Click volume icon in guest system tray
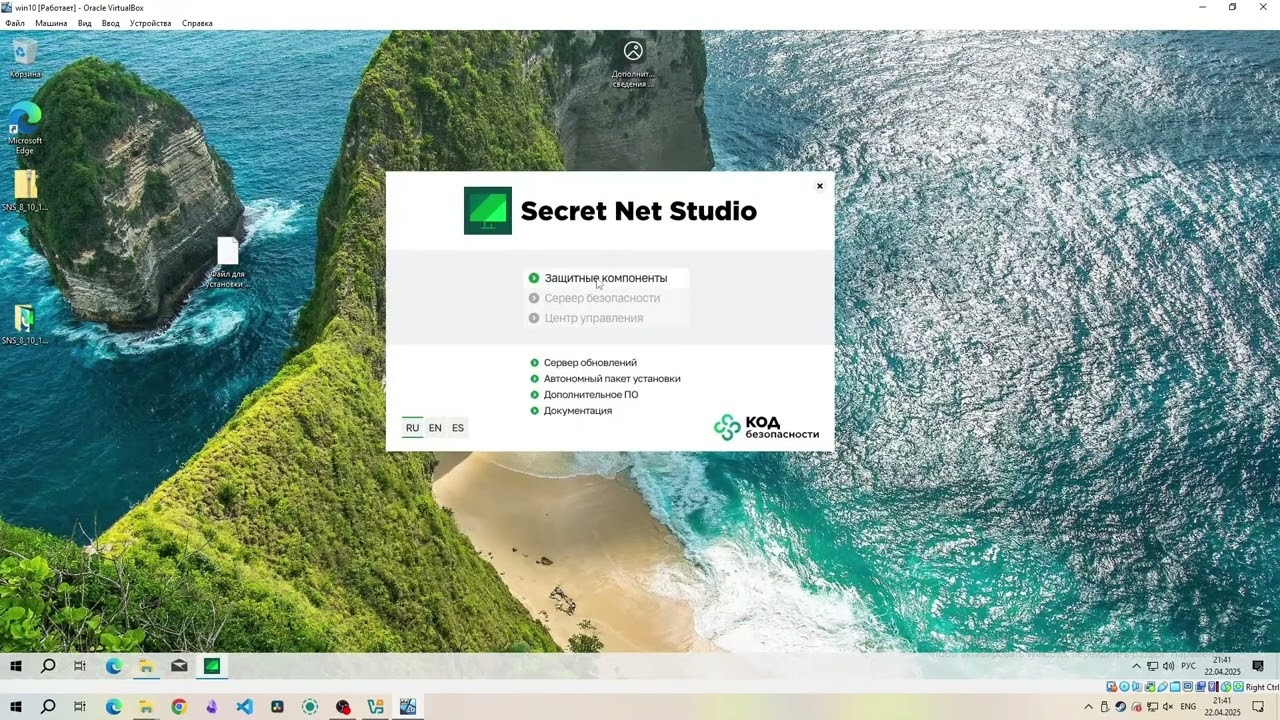Image resolution: width=1280 pixels, height=720 pixels. click(1169, 666)
